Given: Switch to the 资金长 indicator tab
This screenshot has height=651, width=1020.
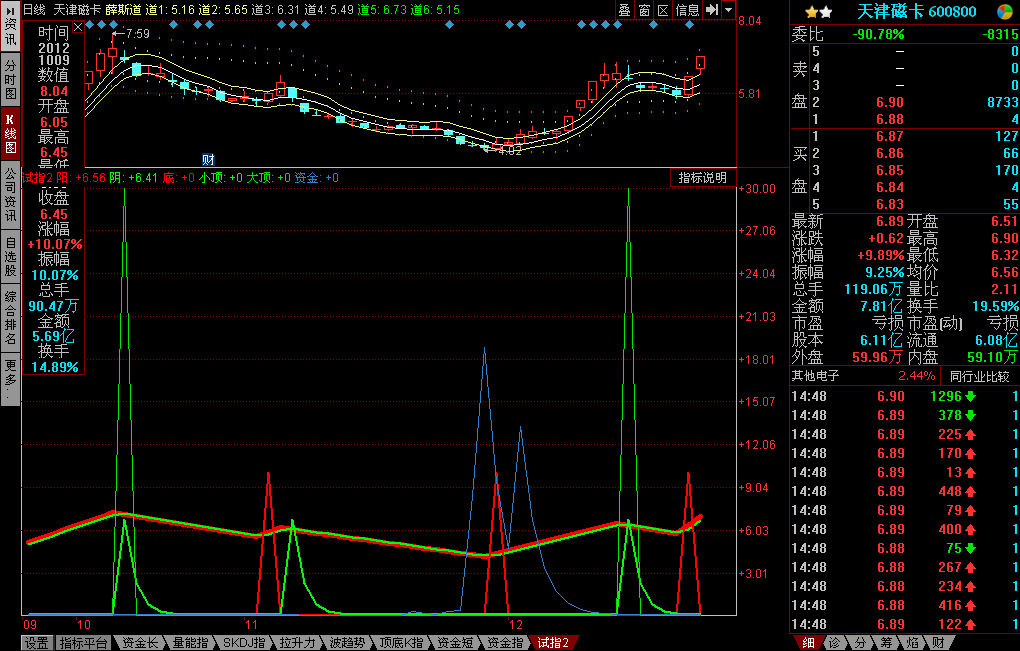Looking at the screenshot, I should 140,643.
